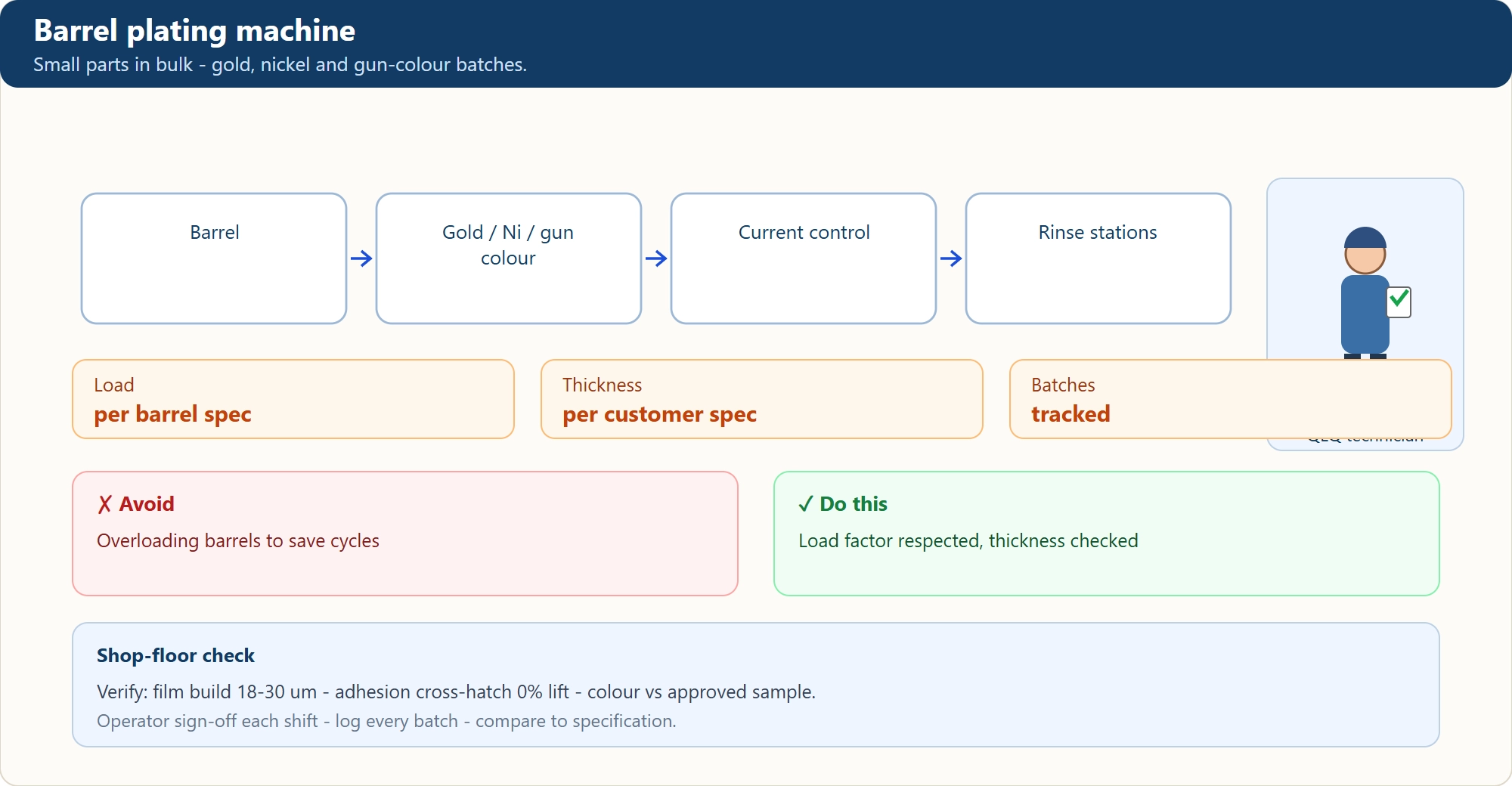
Task: Click 'Overloading barrels to save cycles' text
Action: click(x=238, y=541)
